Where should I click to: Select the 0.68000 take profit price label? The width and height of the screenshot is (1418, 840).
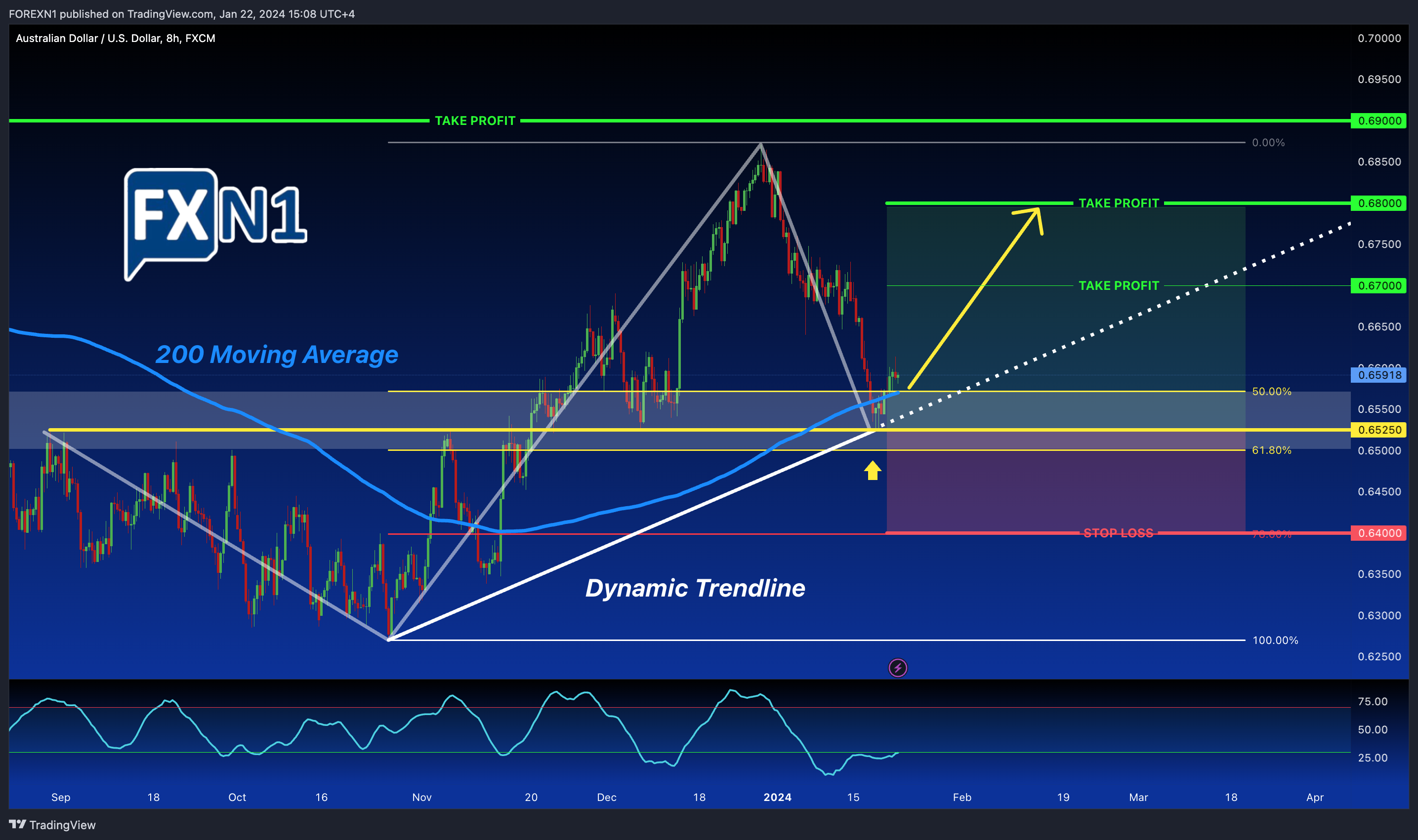1378,203
